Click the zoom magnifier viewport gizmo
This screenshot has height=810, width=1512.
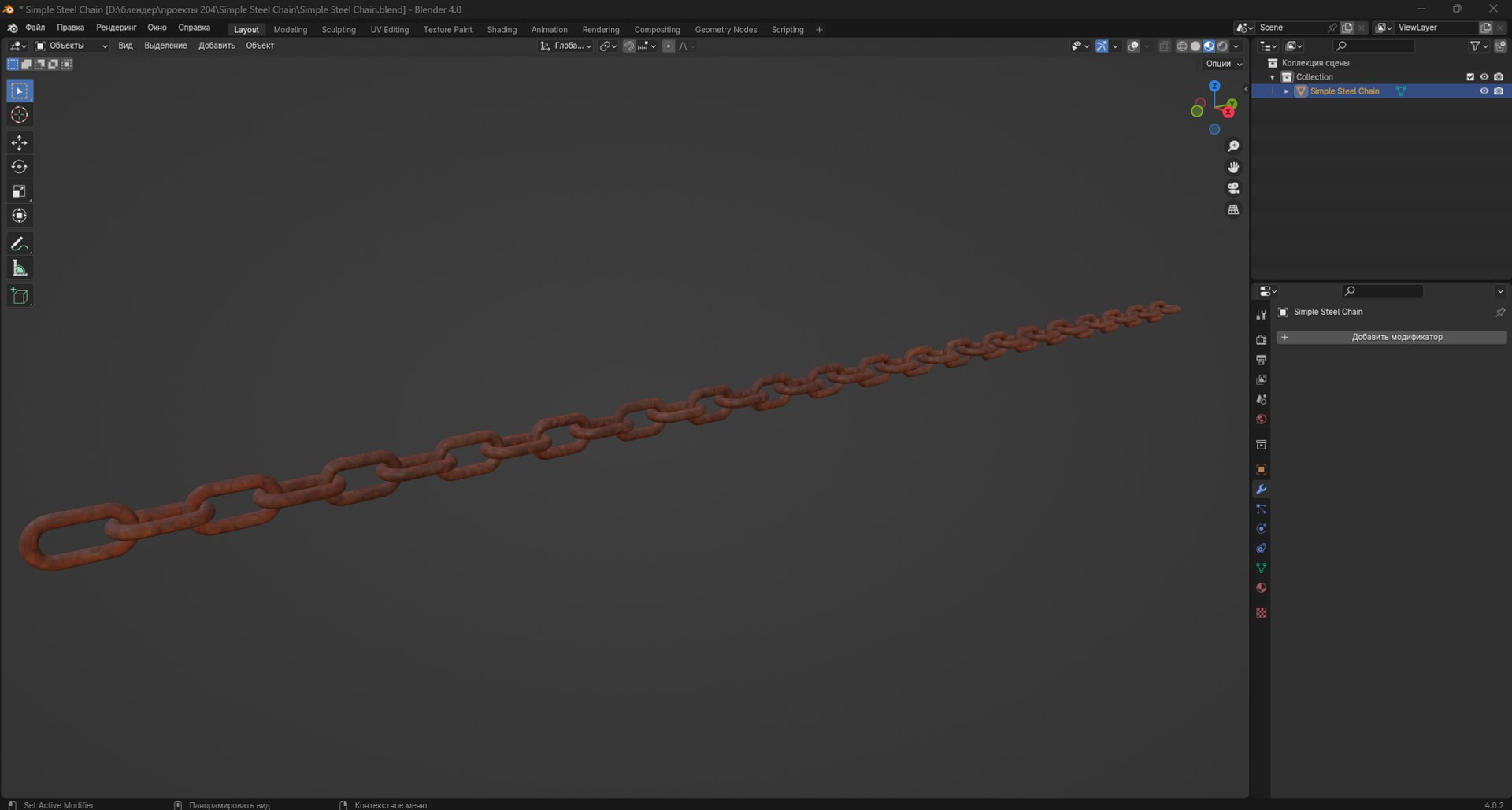coord(1233,146)
